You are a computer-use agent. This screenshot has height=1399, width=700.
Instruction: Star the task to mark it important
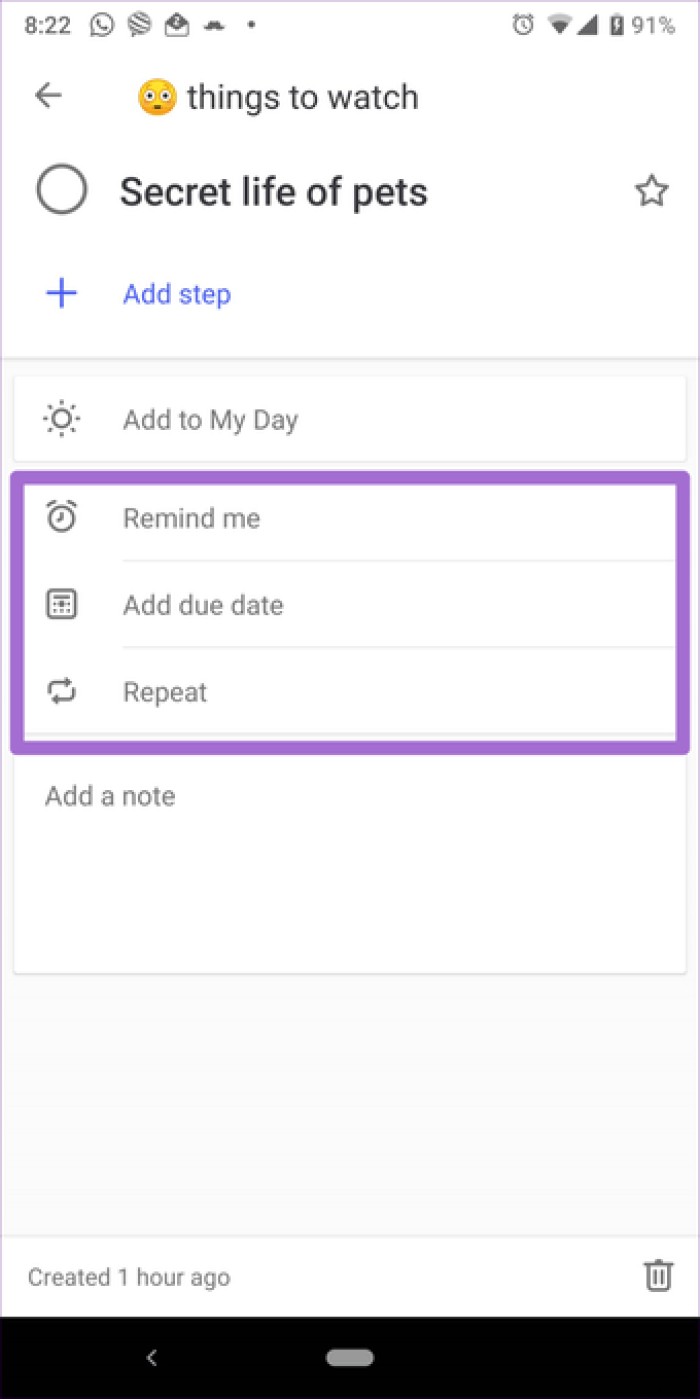tap(651, 190)
